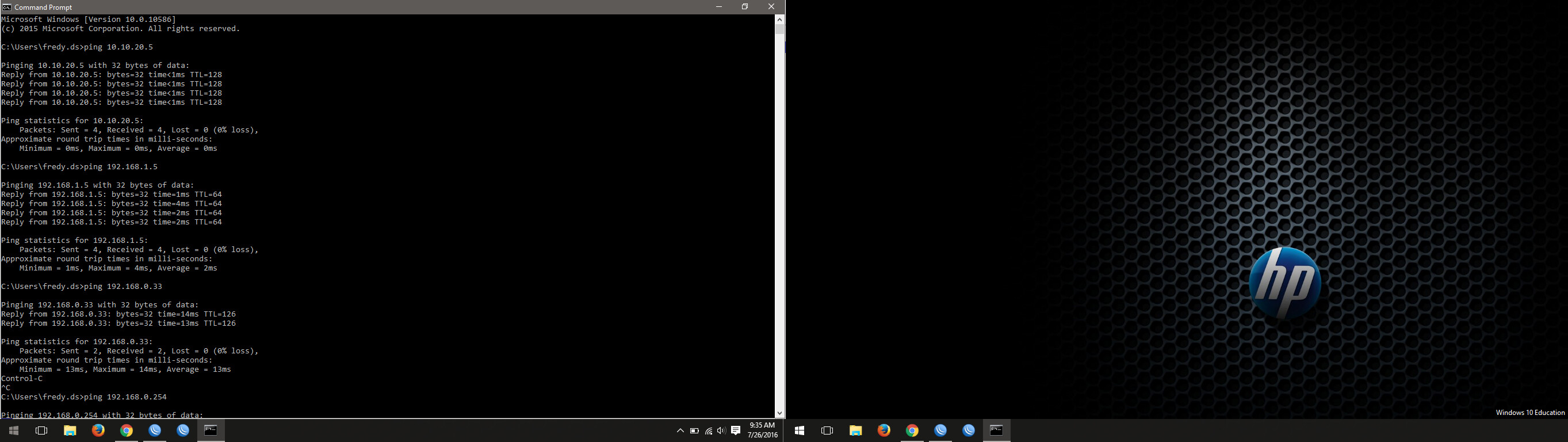Open Task View on the HP wallpaper taskbar

tap(827, 430)
